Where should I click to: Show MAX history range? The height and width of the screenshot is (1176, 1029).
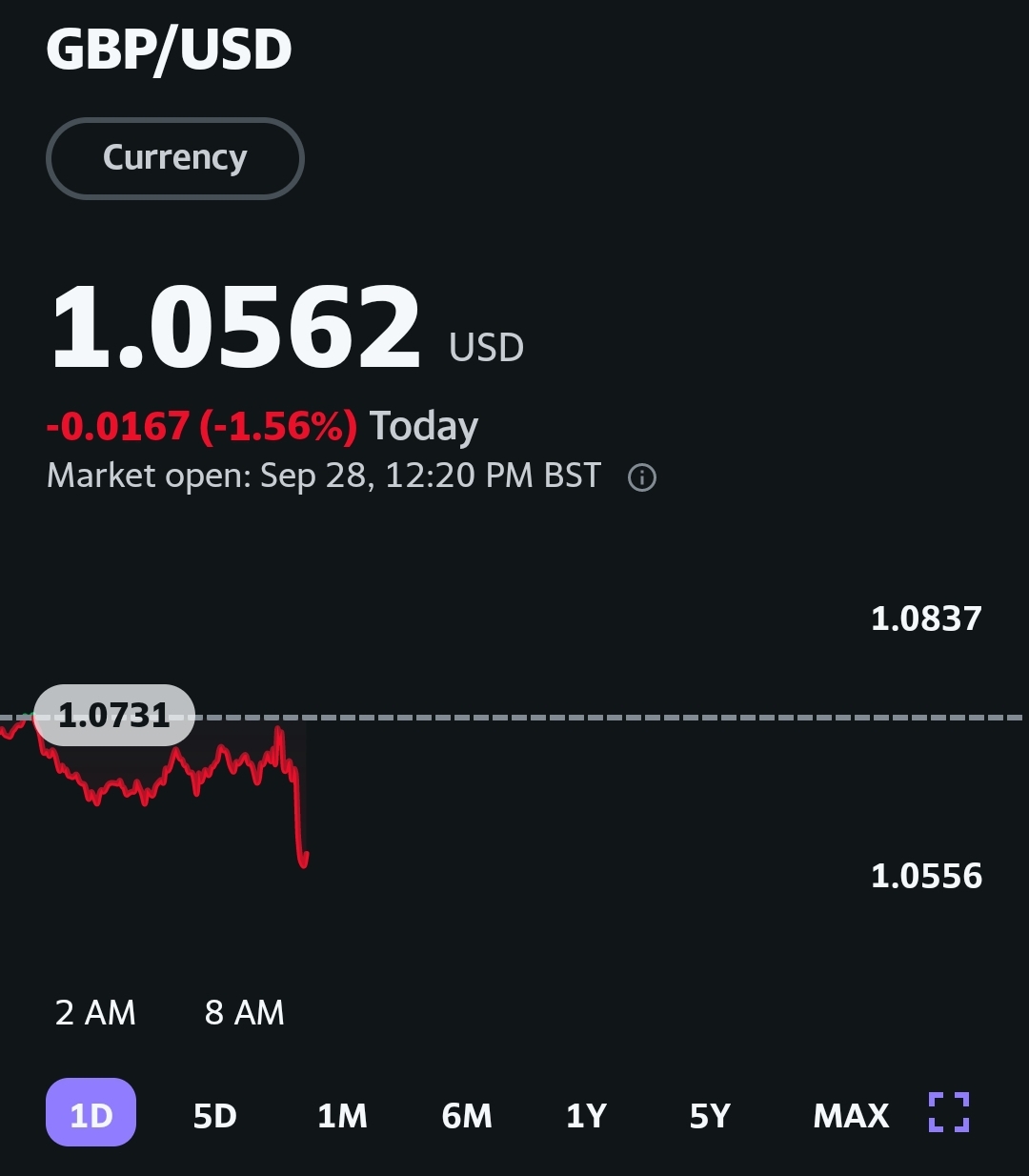click(x=851, y=1115)
